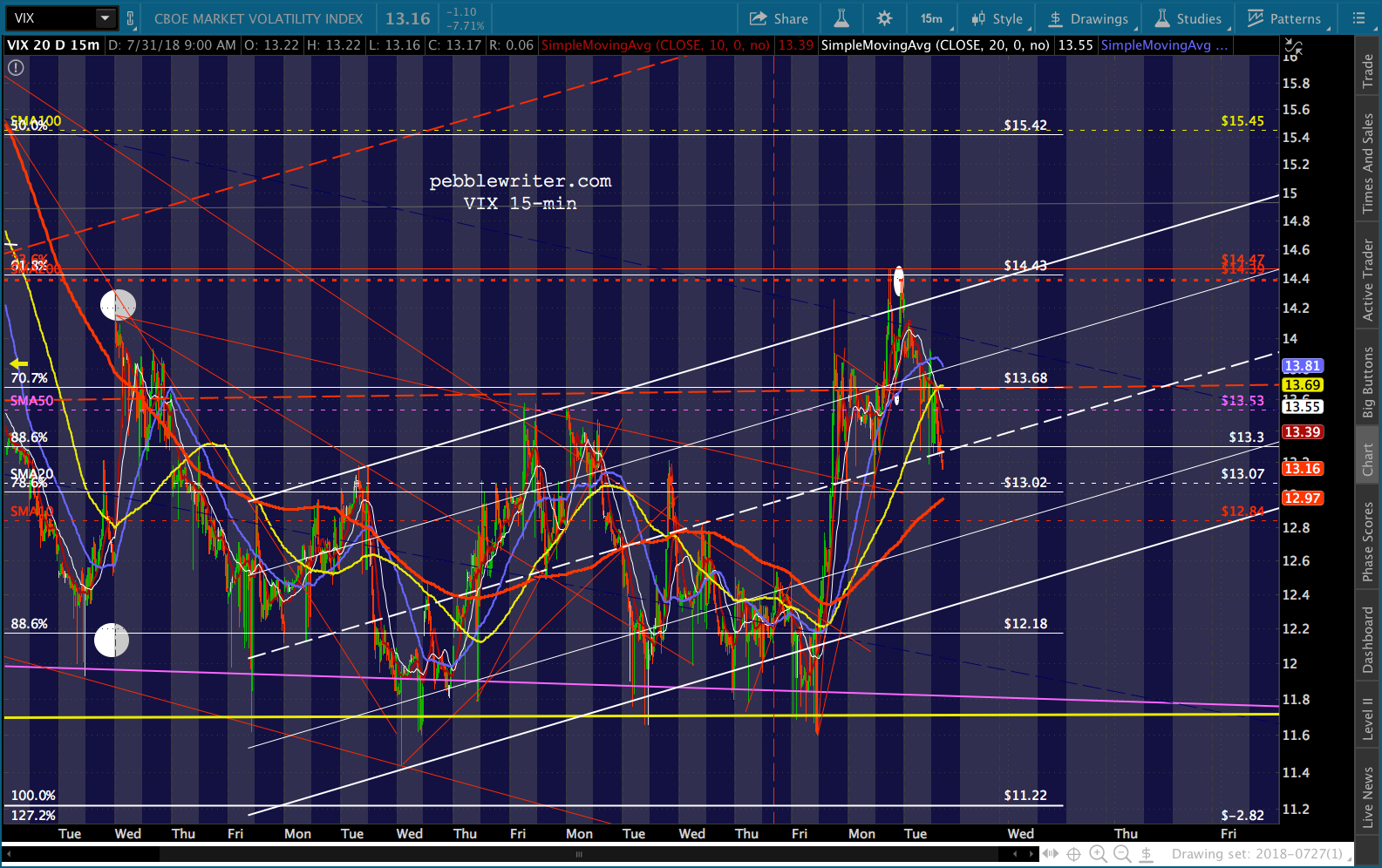The image size is (1382, 868).
Task: Click the horizontal chart scrollbar
Action: [577, 854]
